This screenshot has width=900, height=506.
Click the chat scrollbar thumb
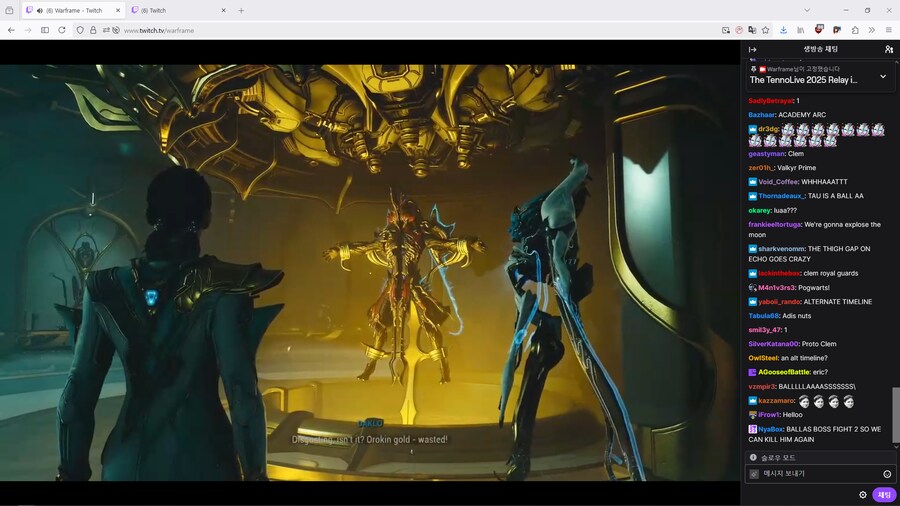[895, 415]
